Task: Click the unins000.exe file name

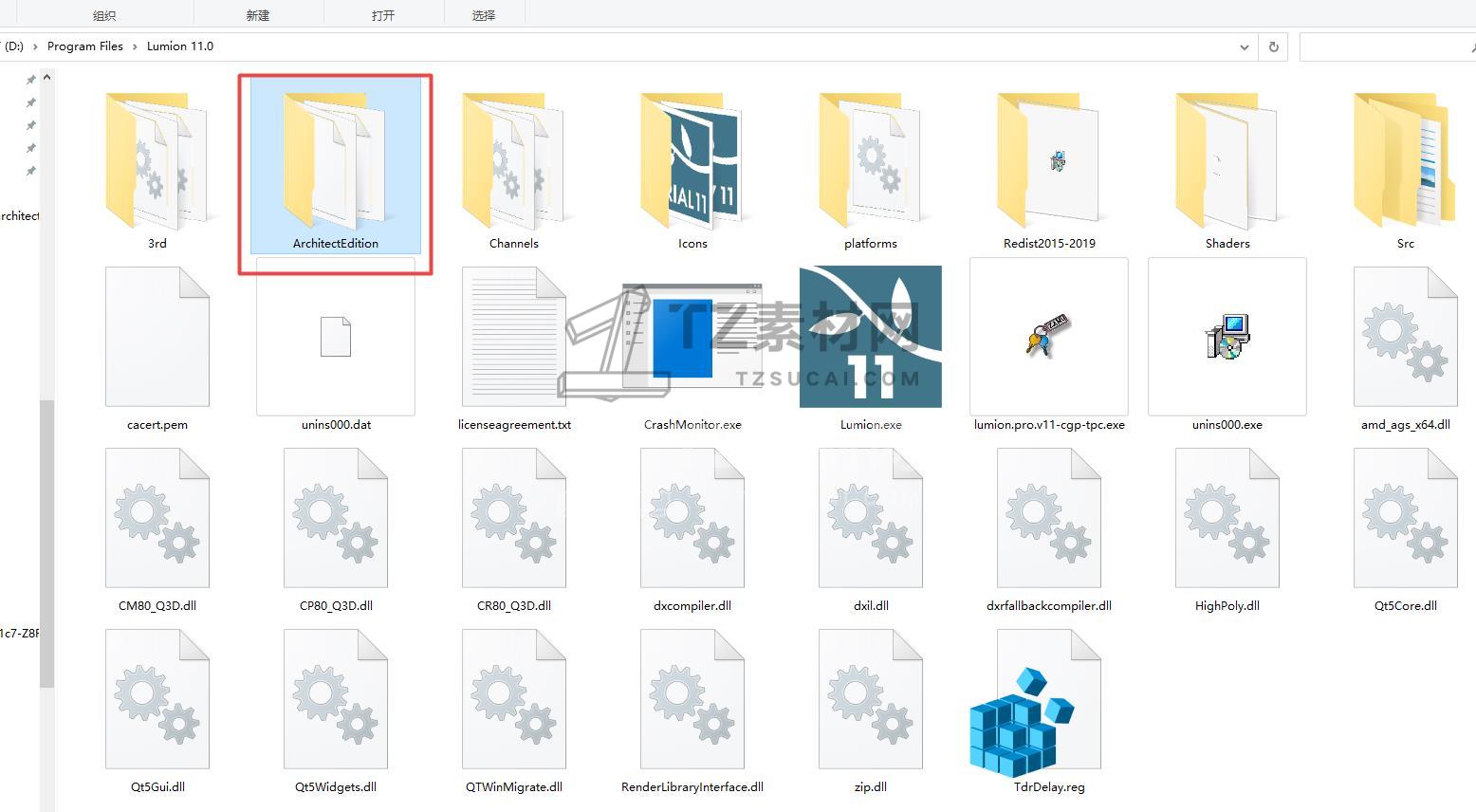Action: [1227, 425]
